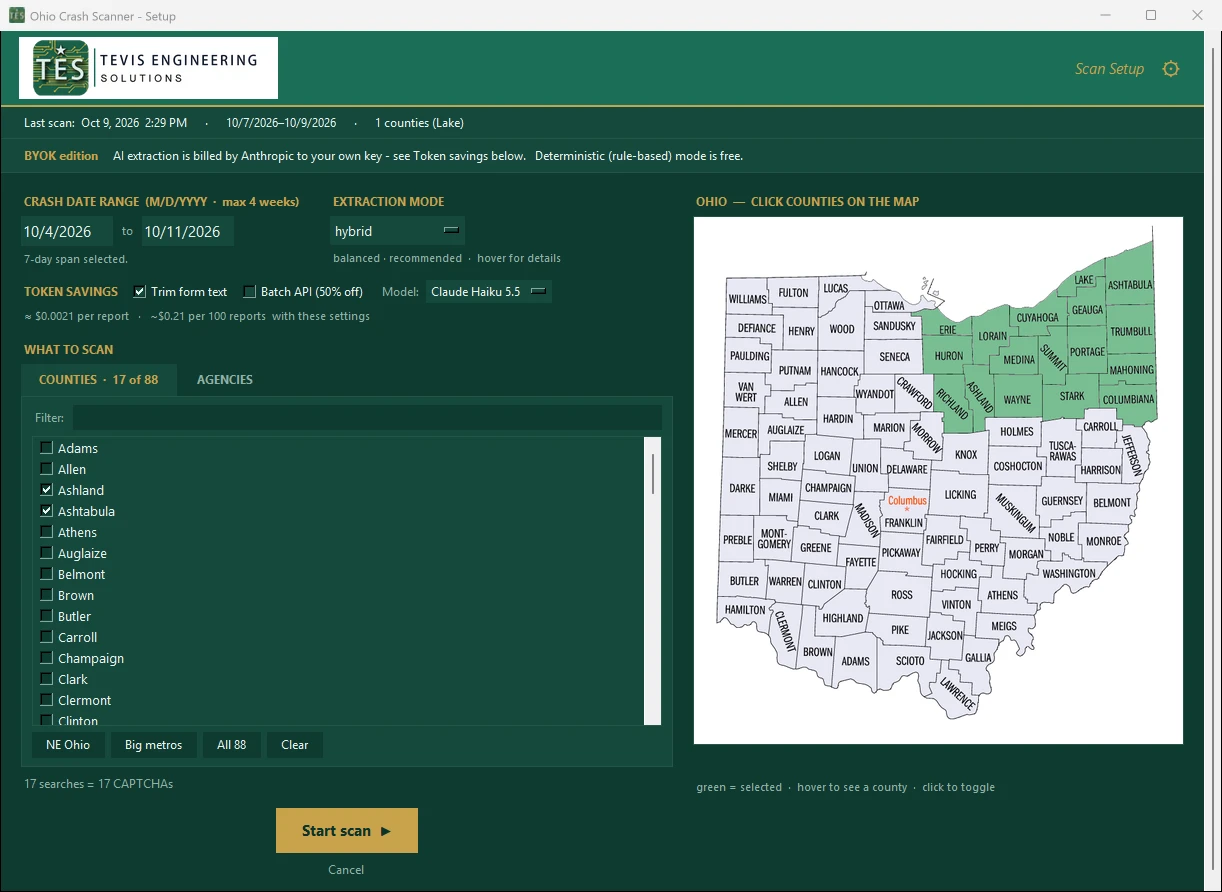Screen dimensions: 1222x892
Task: Click the county Filter text field
Action: pos(367,418)
